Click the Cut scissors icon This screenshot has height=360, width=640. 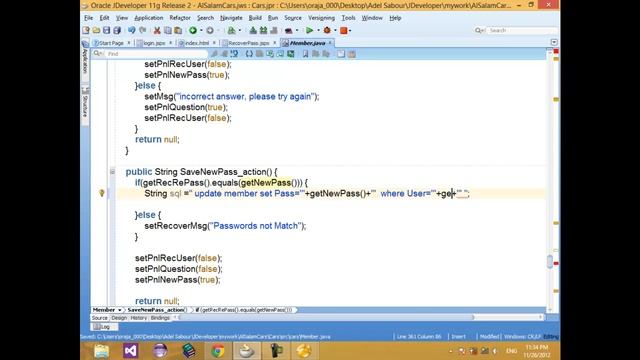pyautogui.click(x=157, y=30)
